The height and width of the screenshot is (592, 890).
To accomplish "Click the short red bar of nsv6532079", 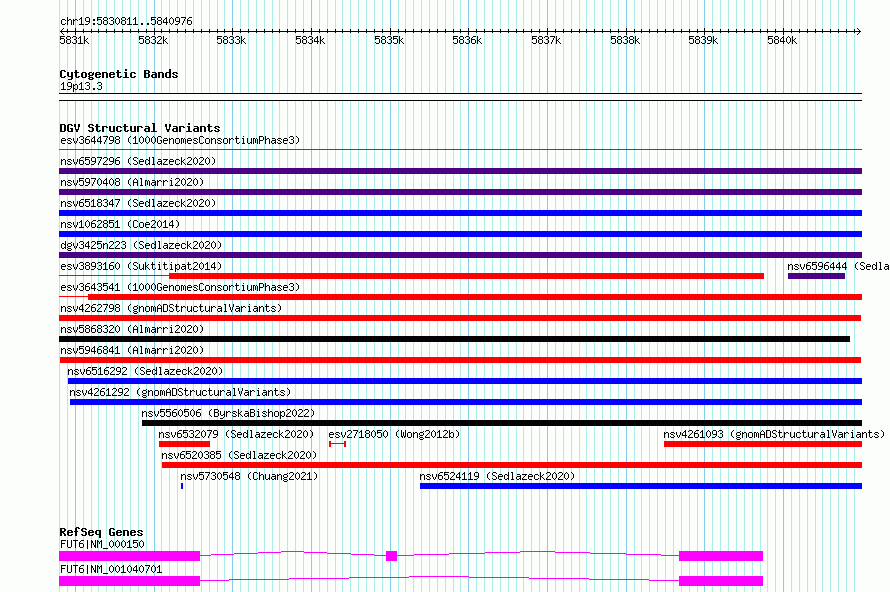I will tap(184, 444).
